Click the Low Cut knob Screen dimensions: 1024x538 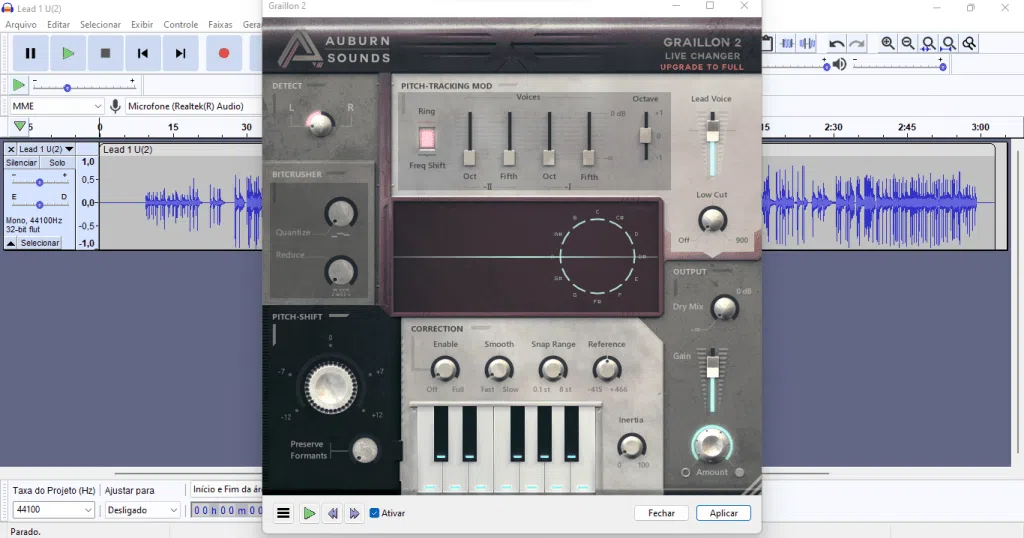tap(712, 220)
